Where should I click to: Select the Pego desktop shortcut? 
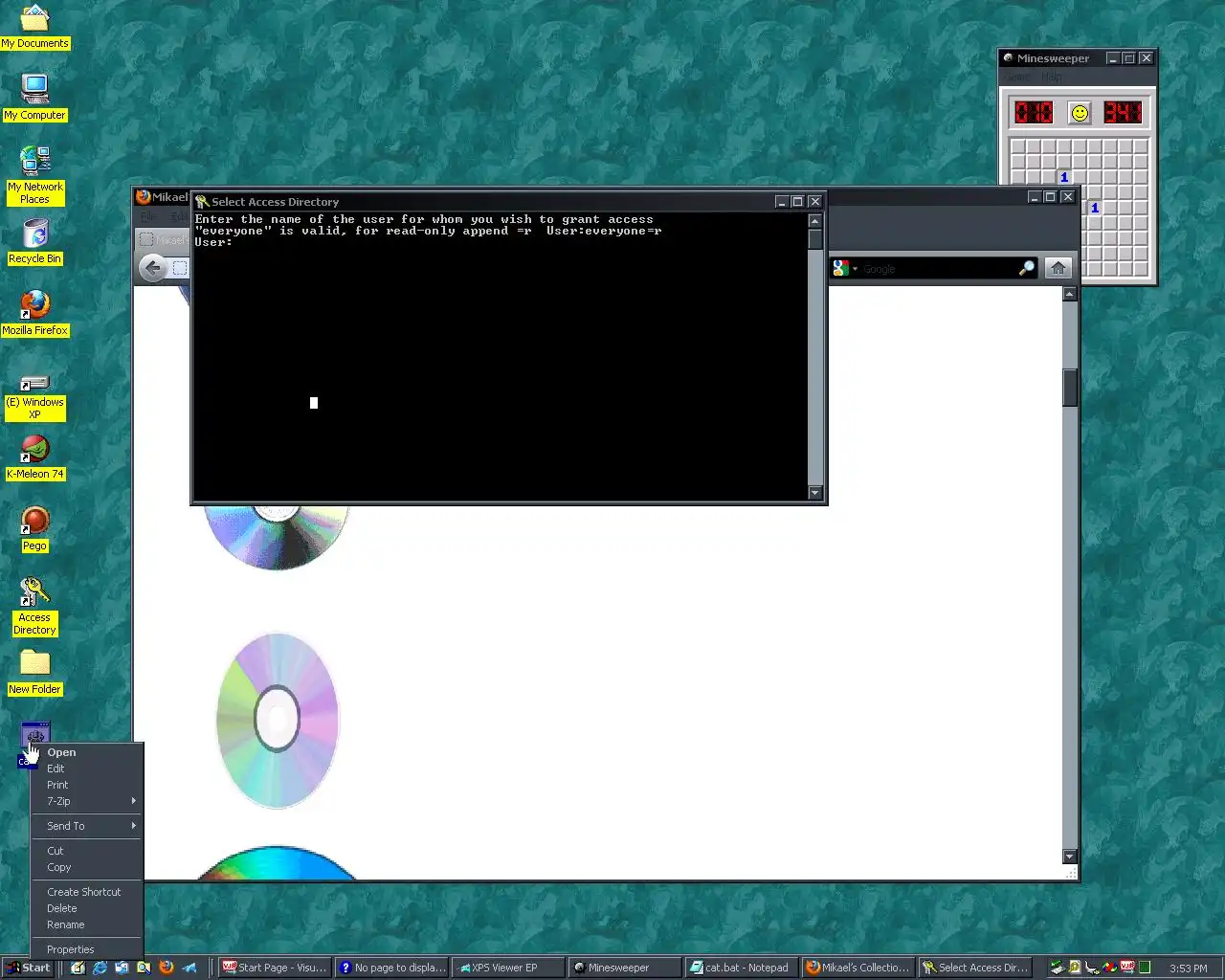tap(34, 529)
